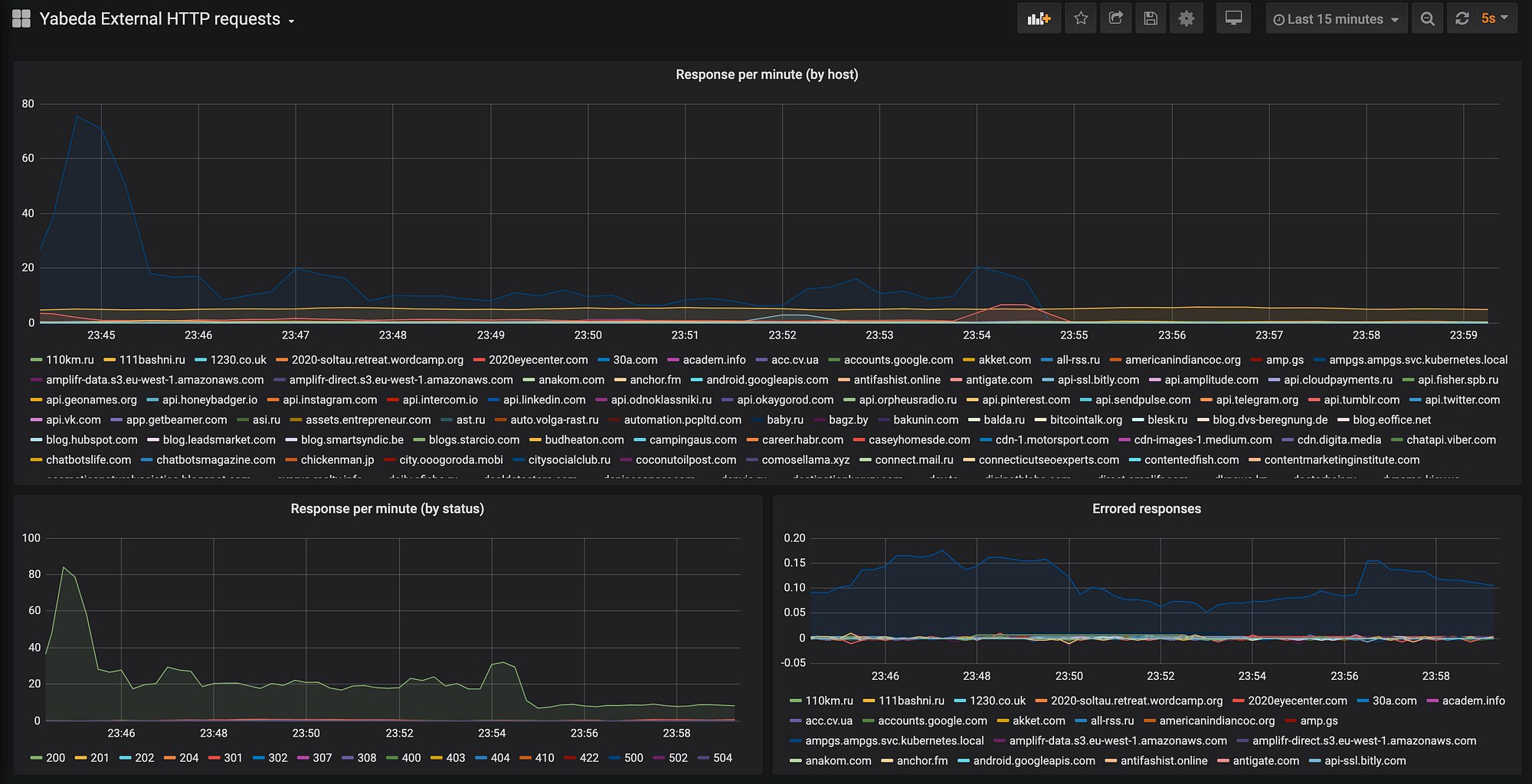Click the Grafana dashboards grid icon

[21, 19]
